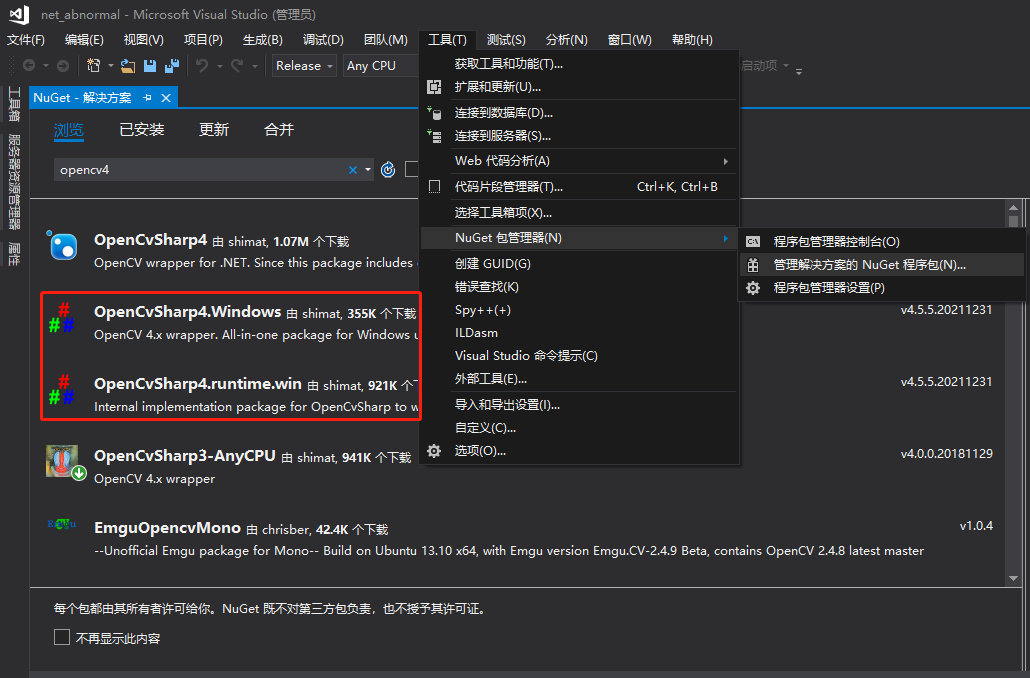Click the OpenCvSharp4 package icon
The width and height of the screenshot is (1030, 678).
coord(62,245)
